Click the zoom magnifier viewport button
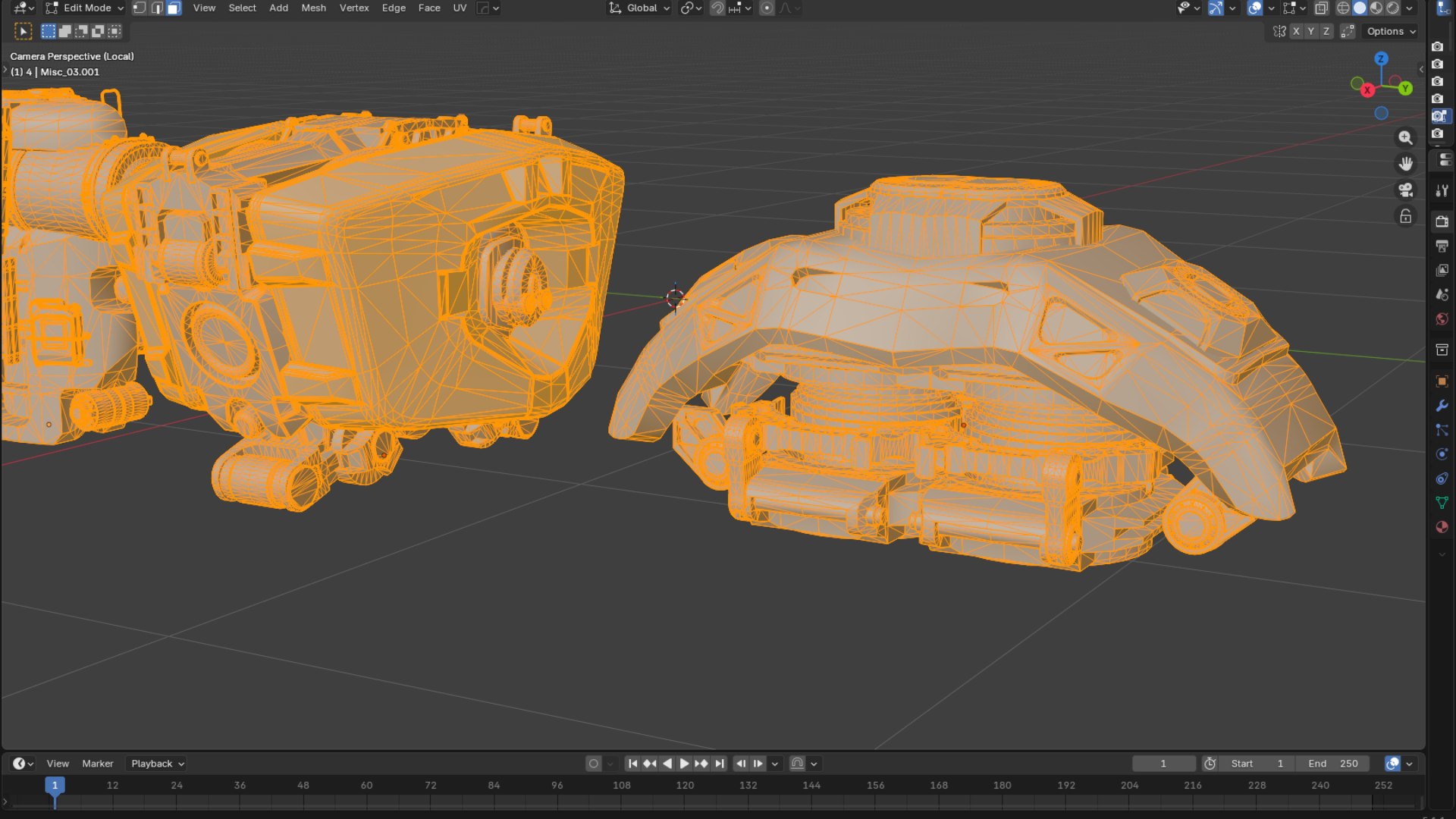The height and width of the screenshot is (819, 1456). coord(1405,137)
